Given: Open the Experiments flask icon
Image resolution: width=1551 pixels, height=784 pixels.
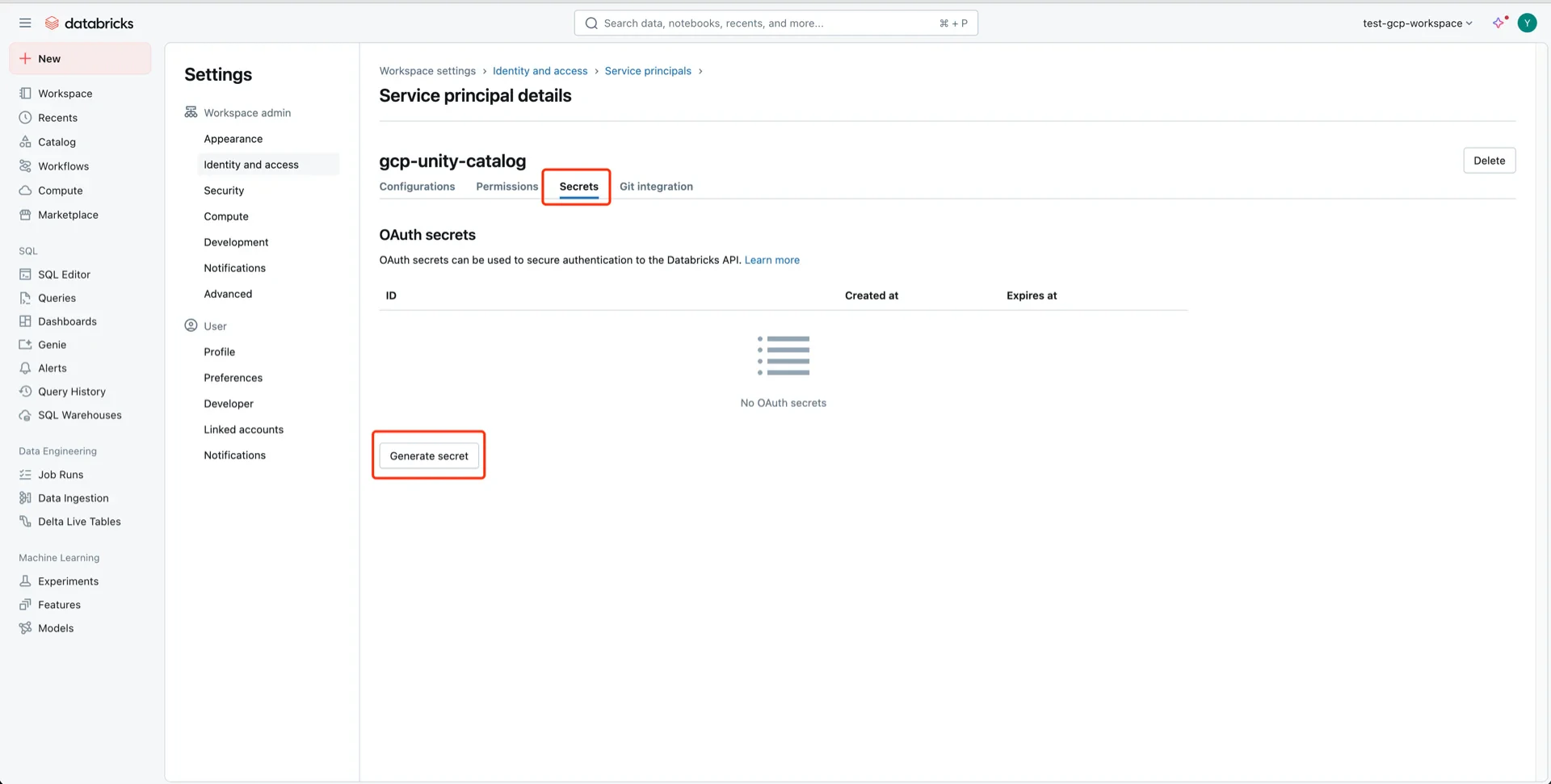Looking at the screenshot, I should [25, 581].
